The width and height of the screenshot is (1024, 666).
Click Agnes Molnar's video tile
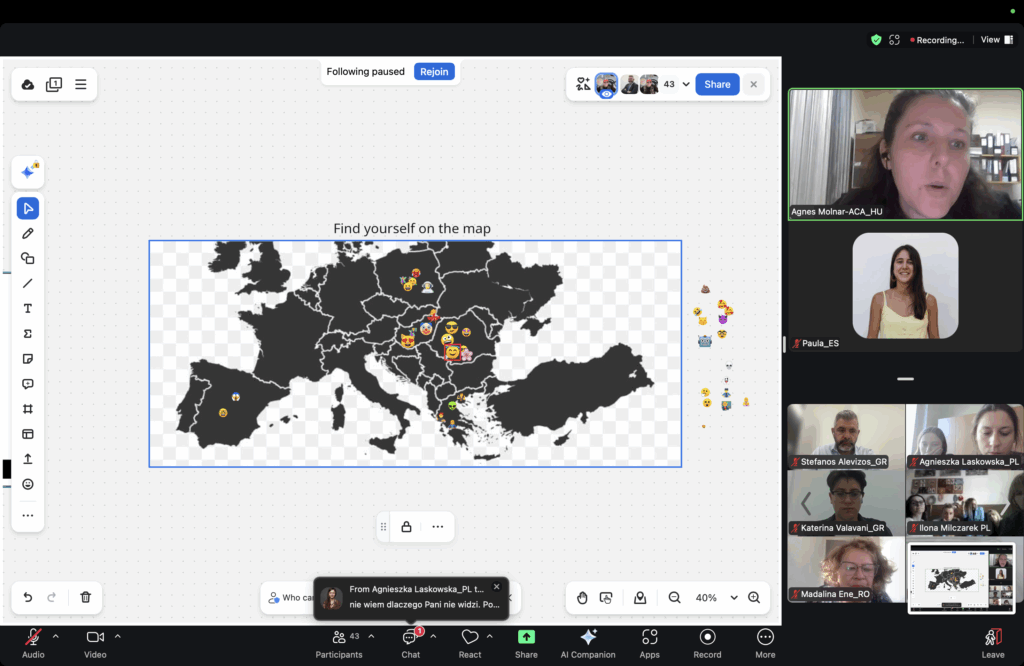coord(905,154)
